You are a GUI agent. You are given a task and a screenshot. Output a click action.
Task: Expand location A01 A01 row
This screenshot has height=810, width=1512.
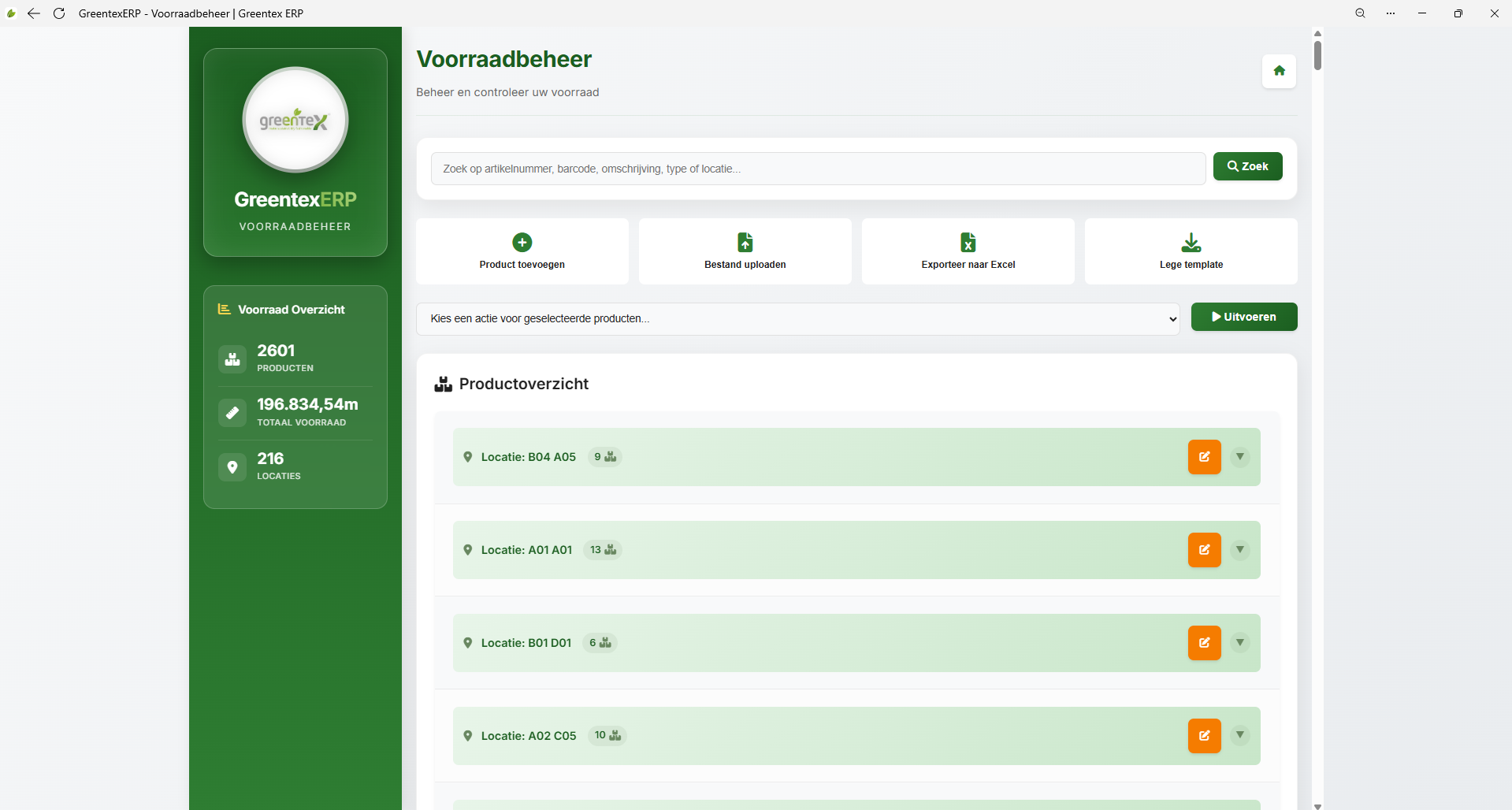(1239, 550)
